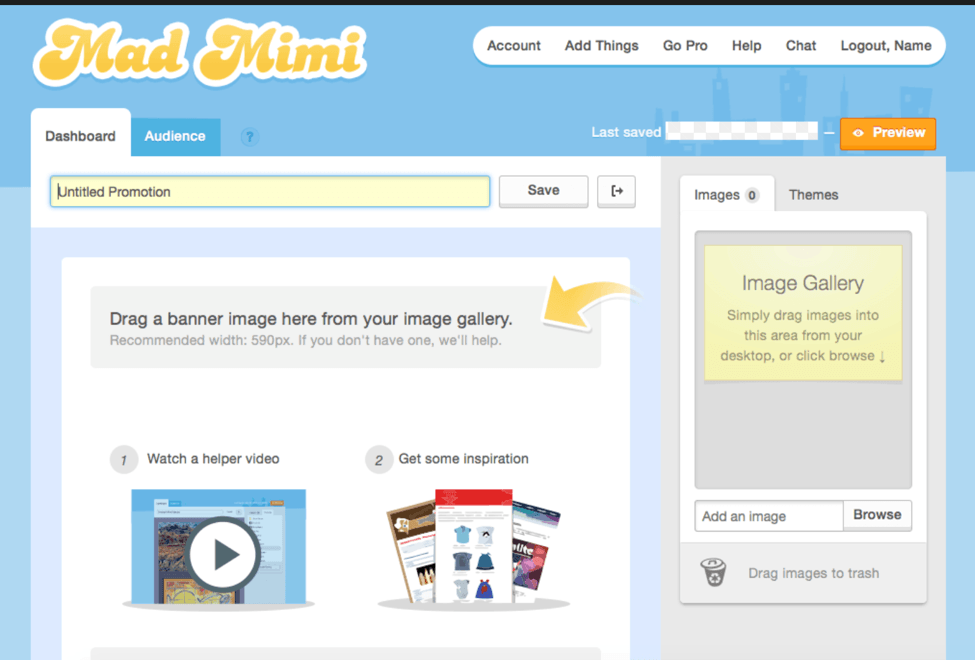975x660 pixels.
Task: Play the helper video
Action: tap(225, 553)
